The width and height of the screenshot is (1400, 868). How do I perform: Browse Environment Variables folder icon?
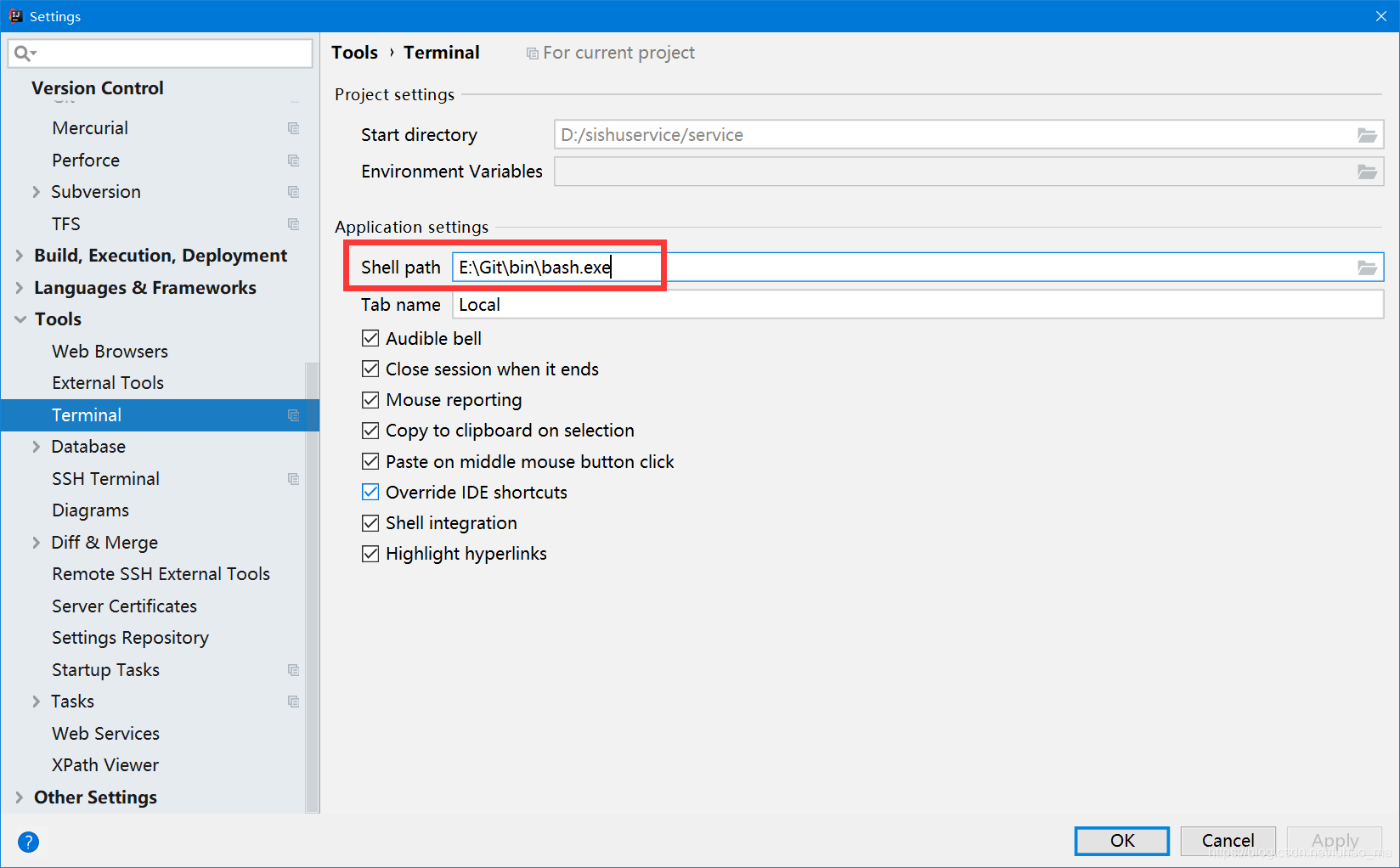(x=1366, y=172)
